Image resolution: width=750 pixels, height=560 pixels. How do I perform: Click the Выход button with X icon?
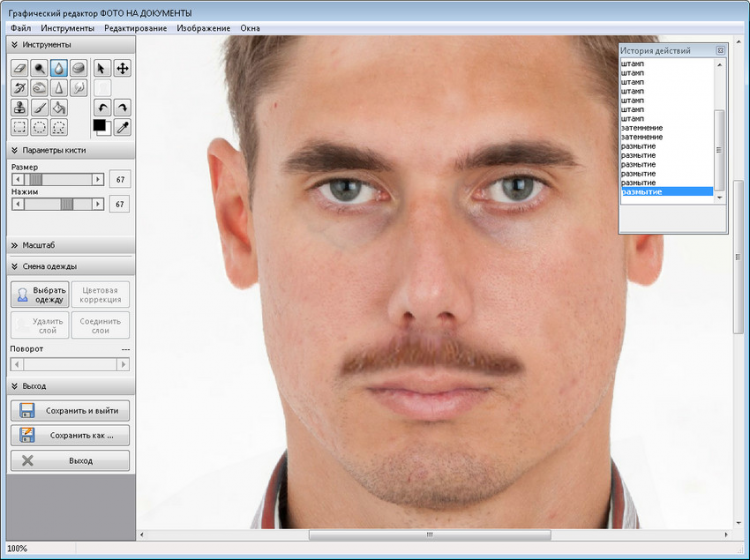[x=70, y=461]
